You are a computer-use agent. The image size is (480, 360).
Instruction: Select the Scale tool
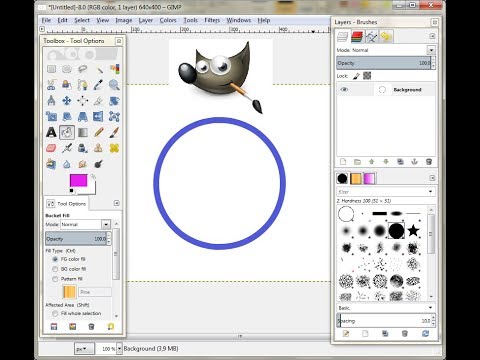pyautogui.click(x=51, y=116)
